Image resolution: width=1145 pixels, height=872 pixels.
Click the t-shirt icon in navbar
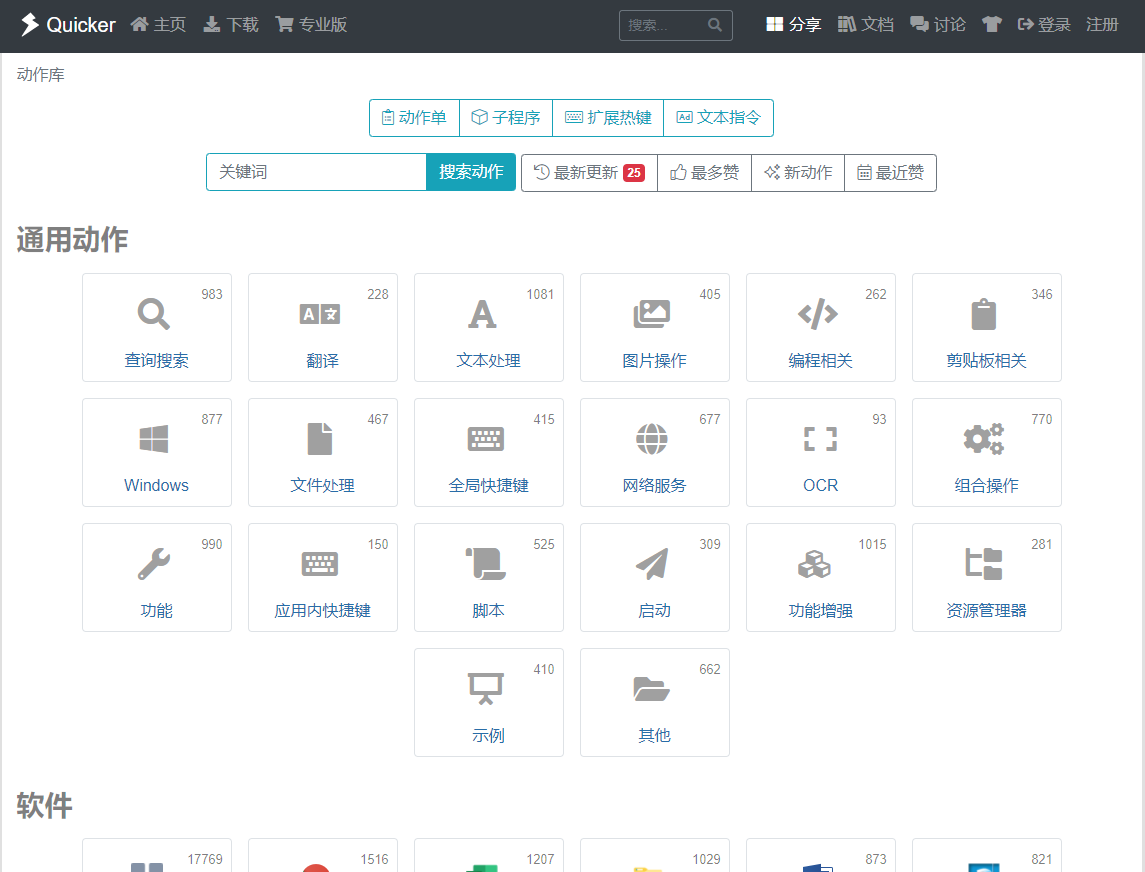[992, 25]
